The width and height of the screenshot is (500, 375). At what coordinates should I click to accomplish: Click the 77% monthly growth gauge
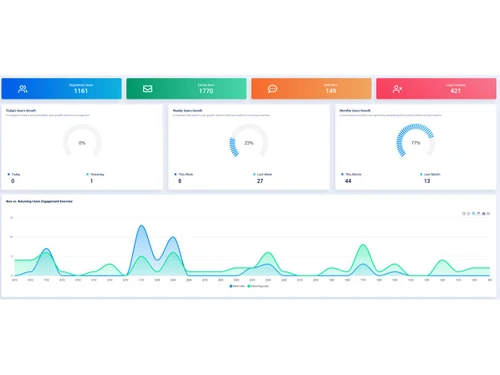pos(416,141)
